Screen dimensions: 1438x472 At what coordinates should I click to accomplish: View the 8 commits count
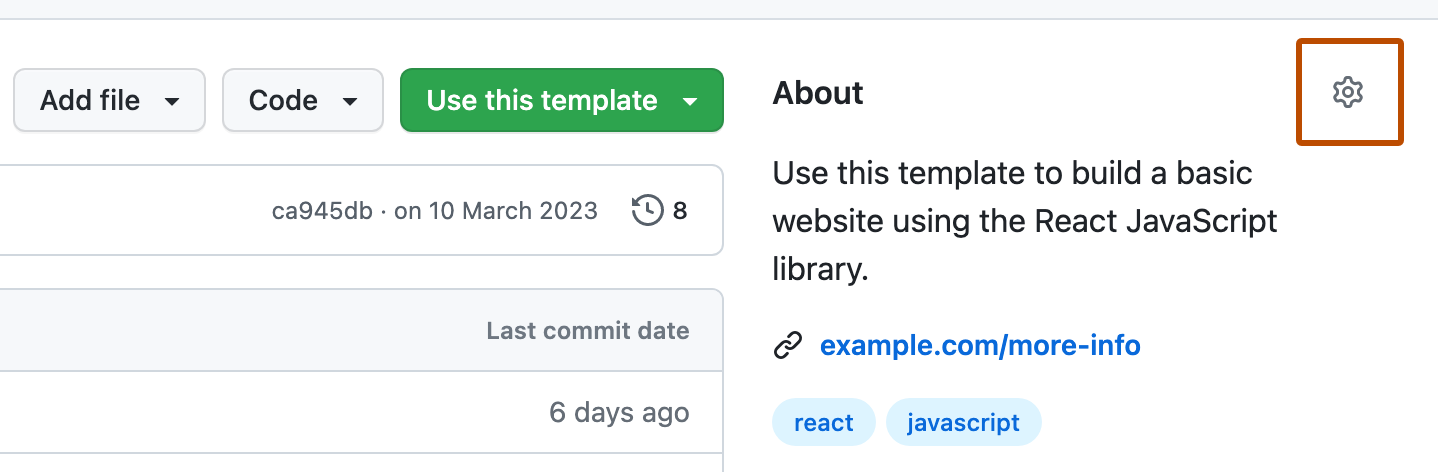(x=680, y=211)
